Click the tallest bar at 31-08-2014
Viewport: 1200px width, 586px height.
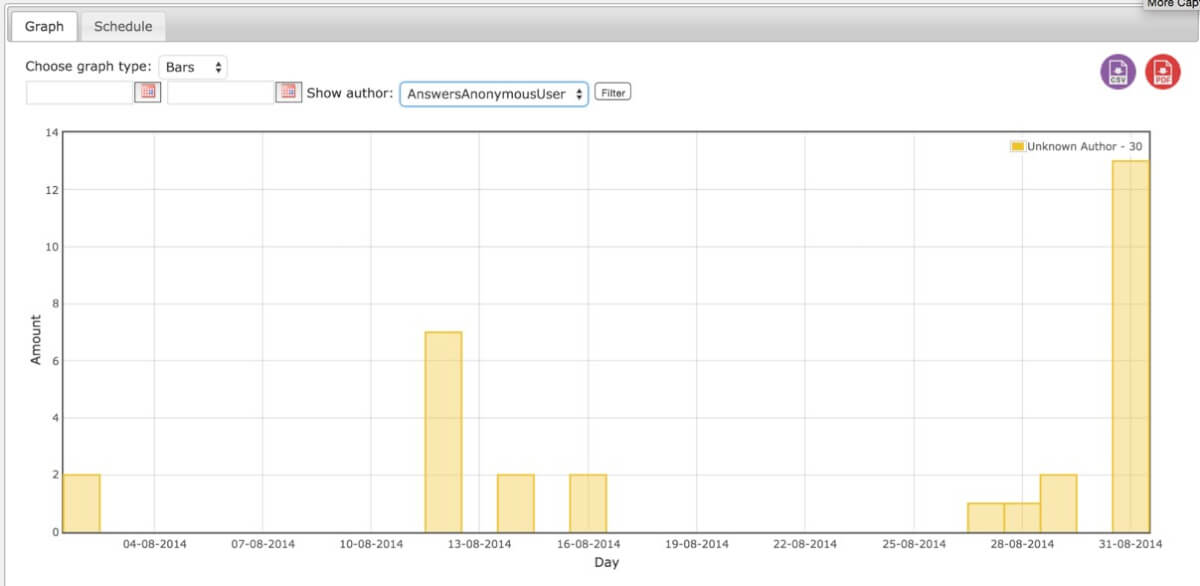[1130, 346]
